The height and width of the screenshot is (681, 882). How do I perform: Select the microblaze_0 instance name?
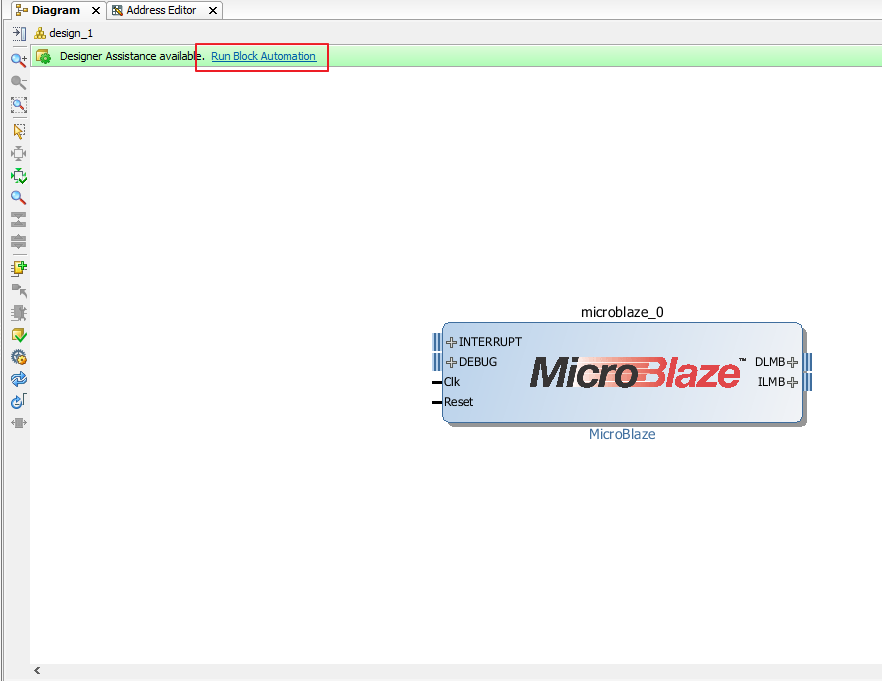pyautogui.click(x=622, y=312)
